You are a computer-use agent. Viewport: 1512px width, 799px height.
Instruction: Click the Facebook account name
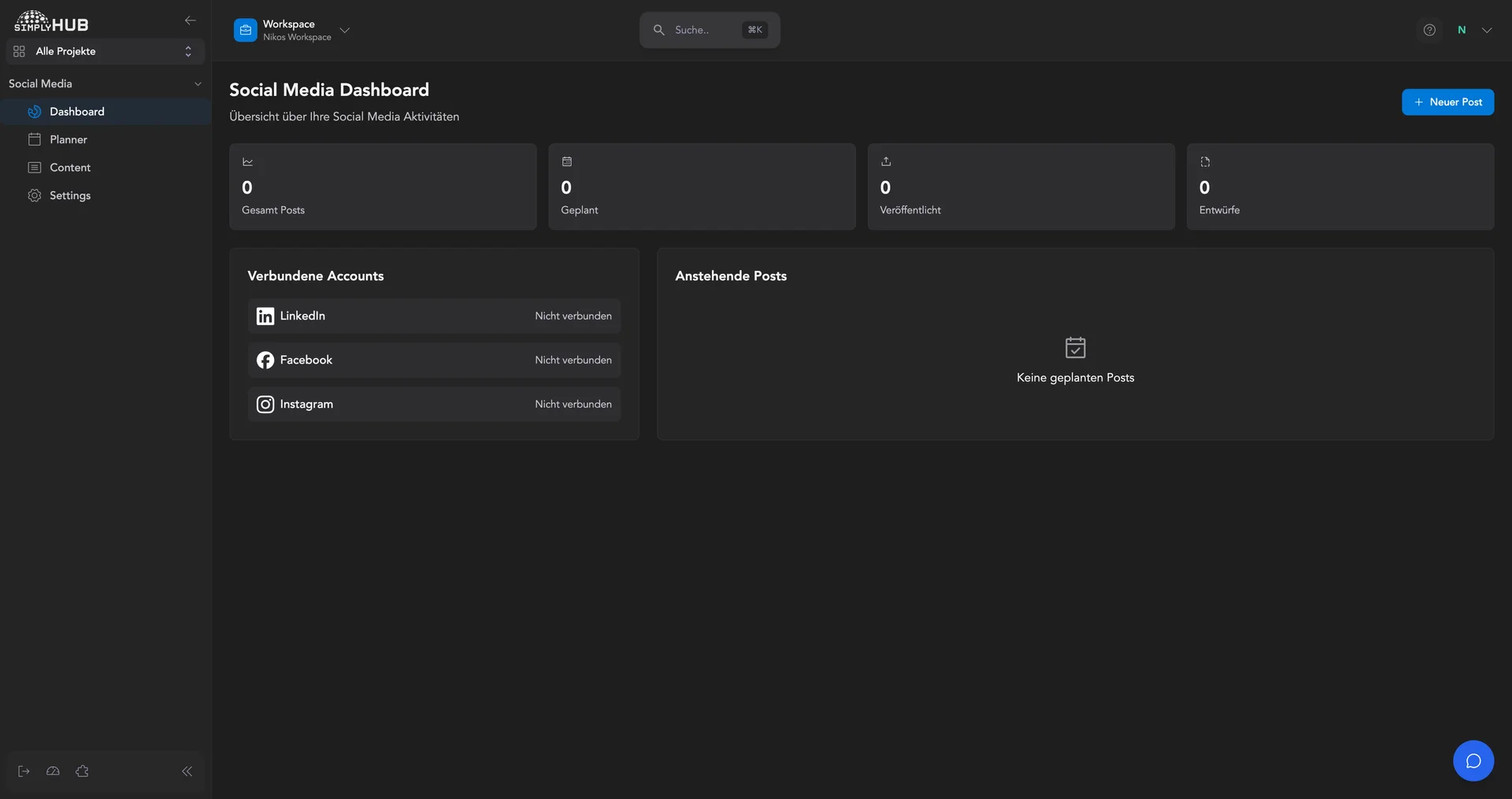click(x=306, y=360)
